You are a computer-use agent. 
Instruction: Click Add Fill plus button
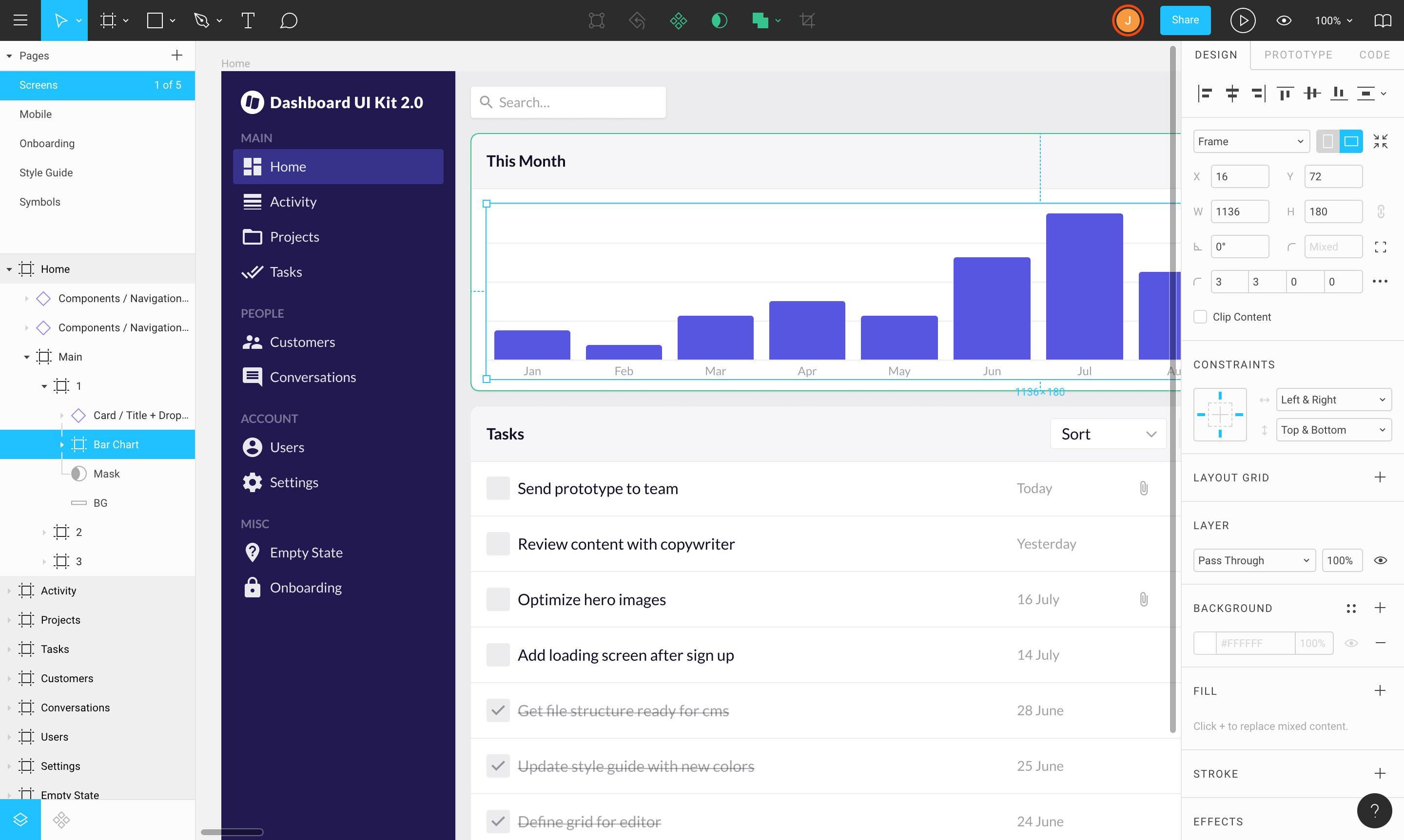pyautogui.click(x=1380, y=691)
